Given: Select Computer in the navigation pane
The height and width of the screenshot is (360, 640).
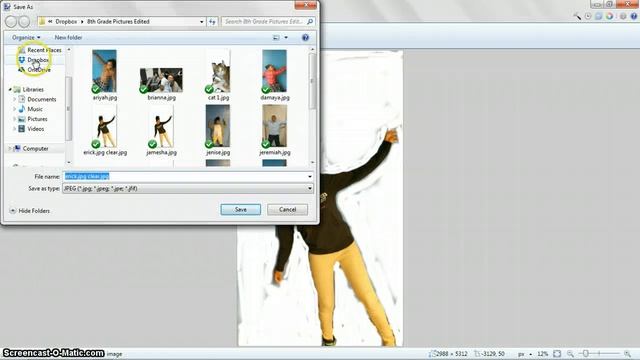Looking at the screenshot, I should click(x=31, y=149).
